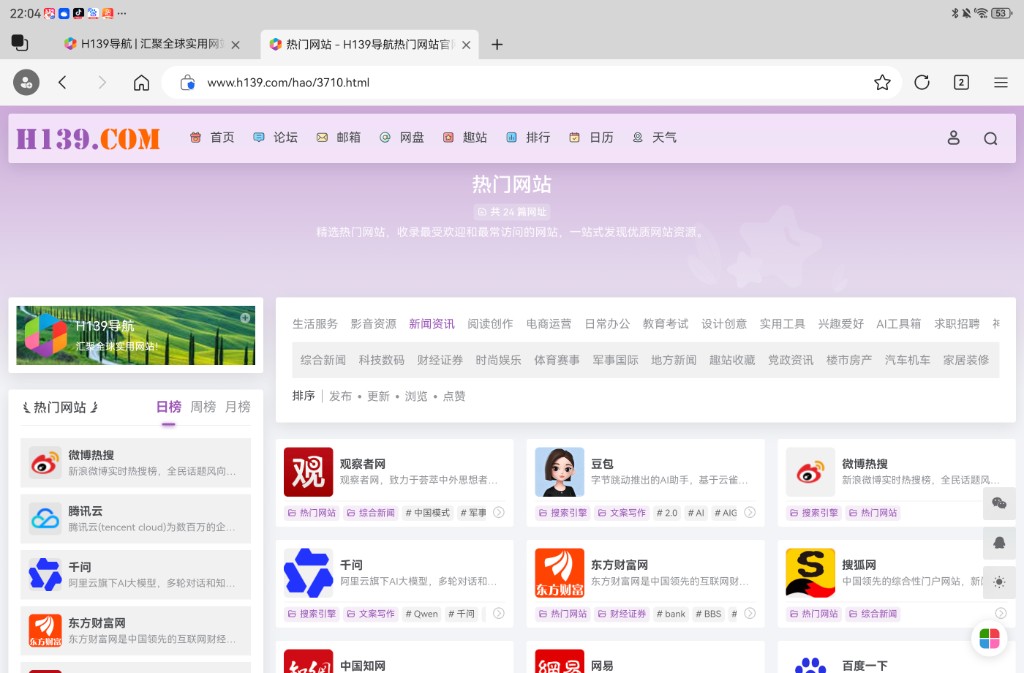Screen dimensions: 1024x673
Task: Open 观察者网 red logo icon
Action: pos(308,472)
